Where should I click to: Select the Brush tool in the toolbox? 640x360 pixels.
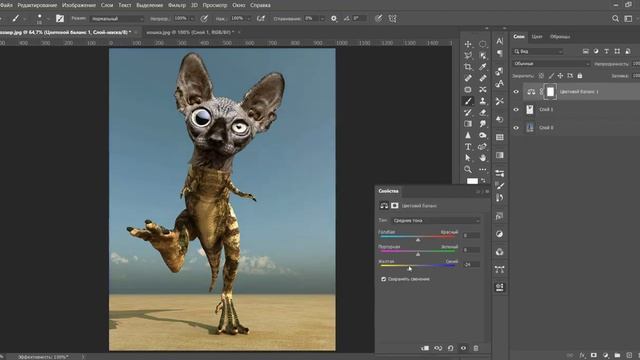click(468, 101)
